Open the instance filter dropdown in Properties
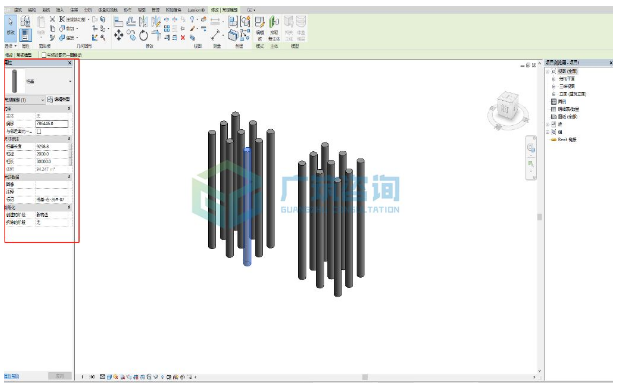This screenshot has width=622, height=388. (x=25, y=100)
